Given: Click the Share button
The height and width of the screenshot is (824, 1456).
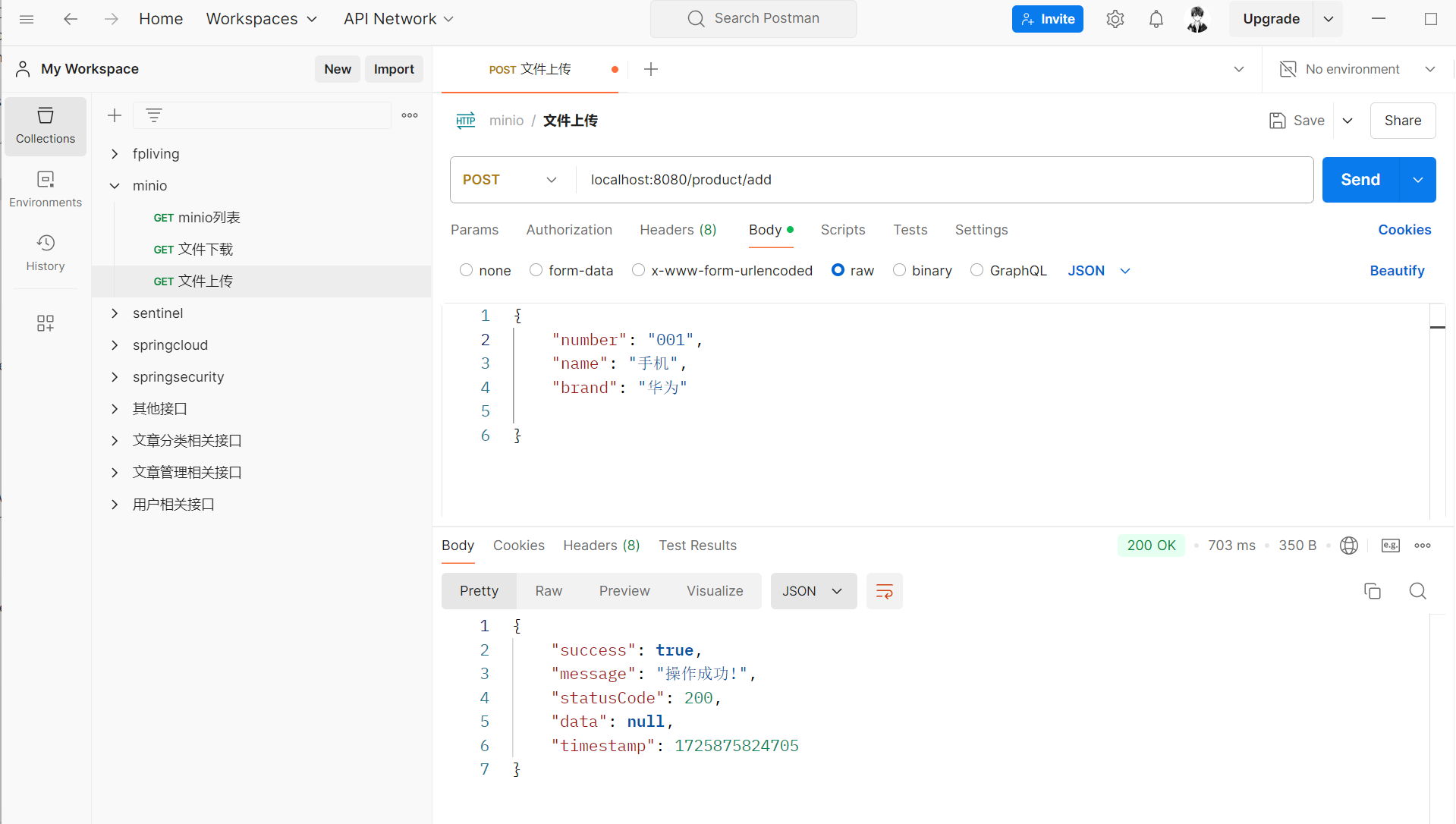Looking at the screenshot, I should coord(1402,121).
